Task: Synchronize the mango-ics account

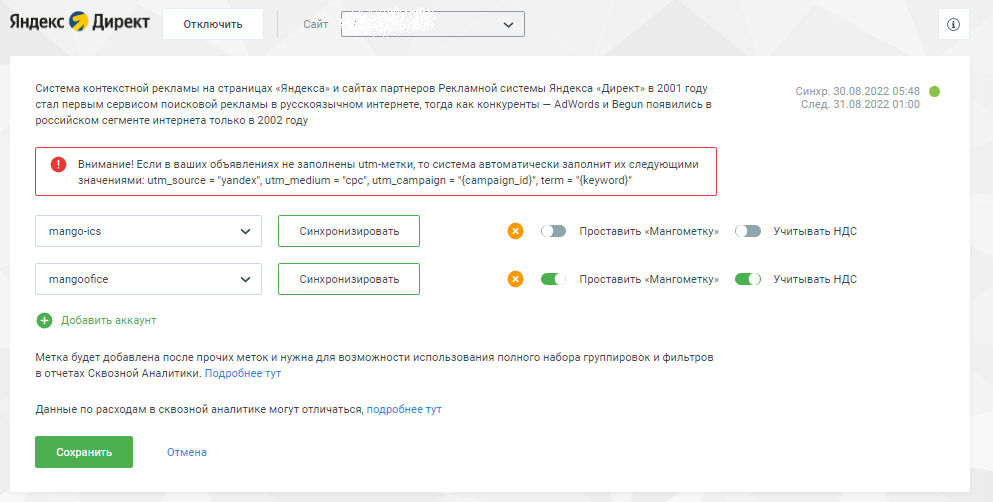Action: pos(349,231)
